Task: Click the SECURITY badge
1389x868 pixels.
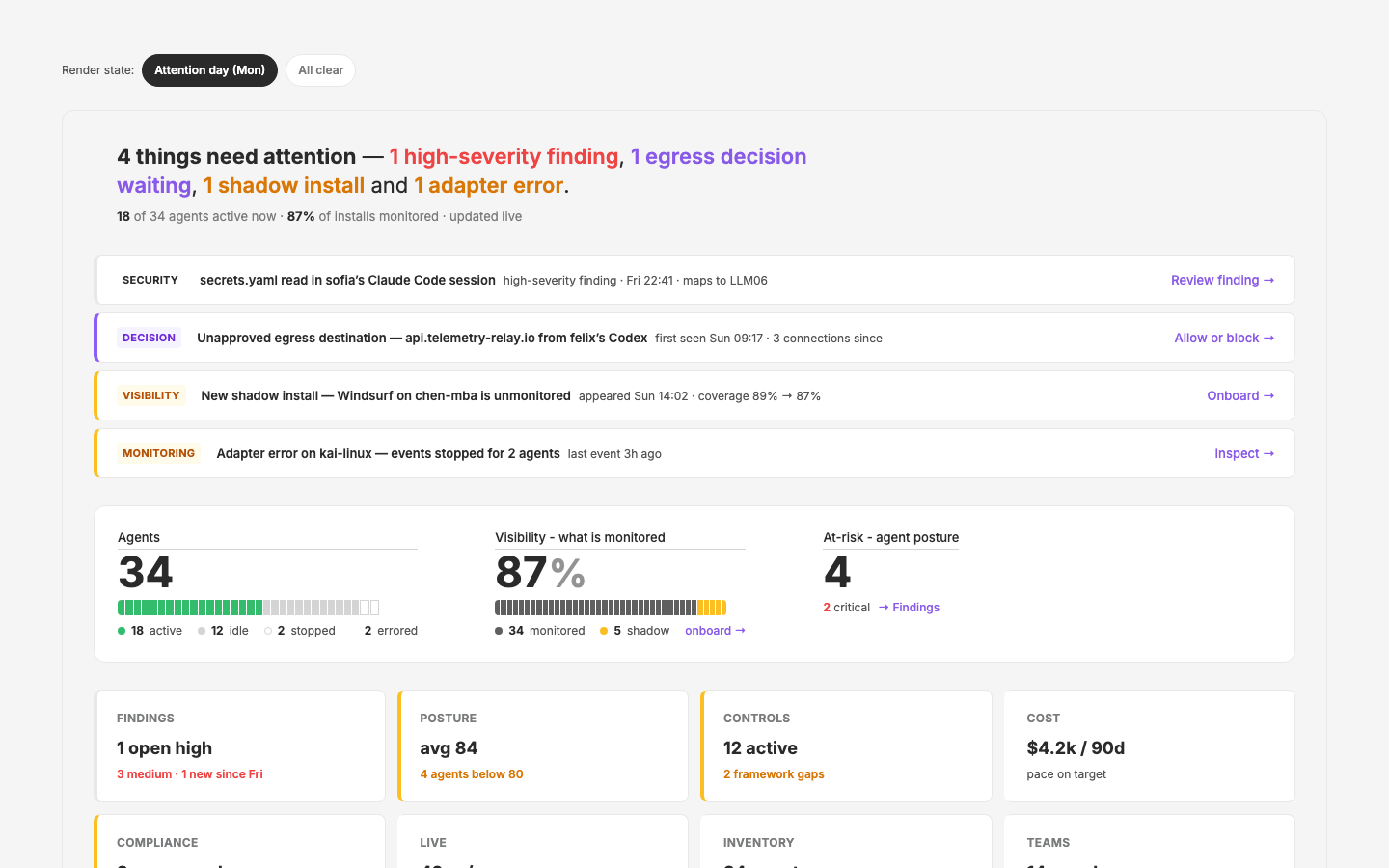Action: (x=150, y=280)
